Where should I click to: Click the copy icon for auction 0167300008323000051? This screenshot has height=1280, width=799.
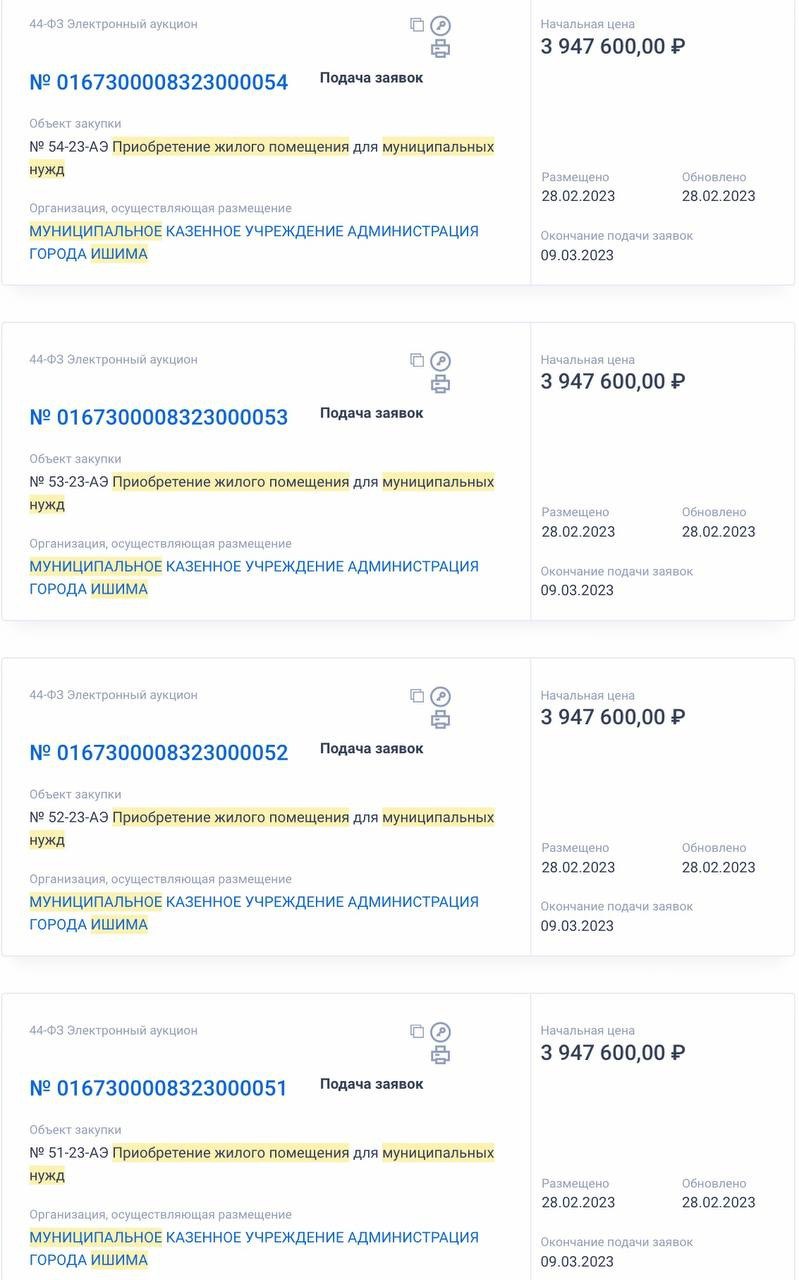417,1031
